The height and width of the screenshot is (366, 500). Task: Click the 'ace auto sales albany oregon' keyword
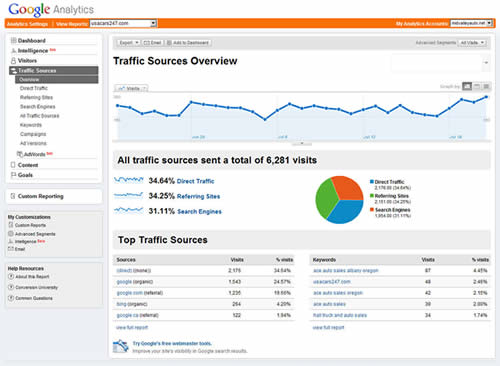click(x=346, y=270)
